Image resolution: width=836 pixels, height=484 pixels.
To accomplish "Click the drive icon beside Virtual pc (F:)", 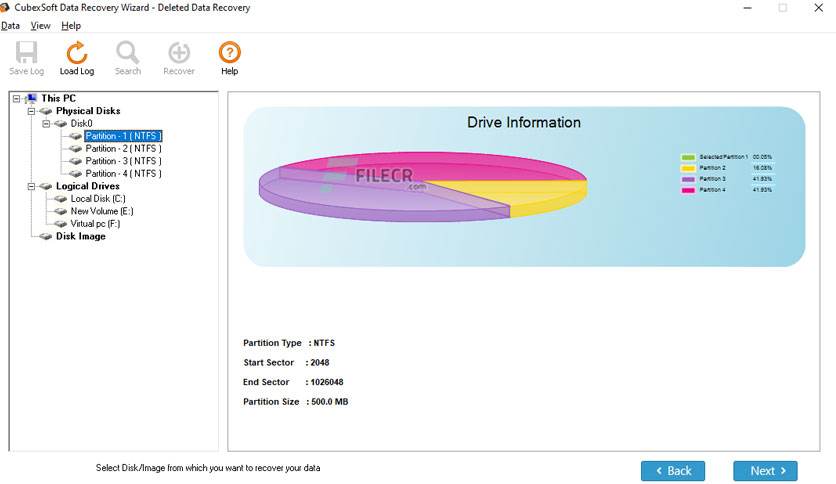I will 61,224.
